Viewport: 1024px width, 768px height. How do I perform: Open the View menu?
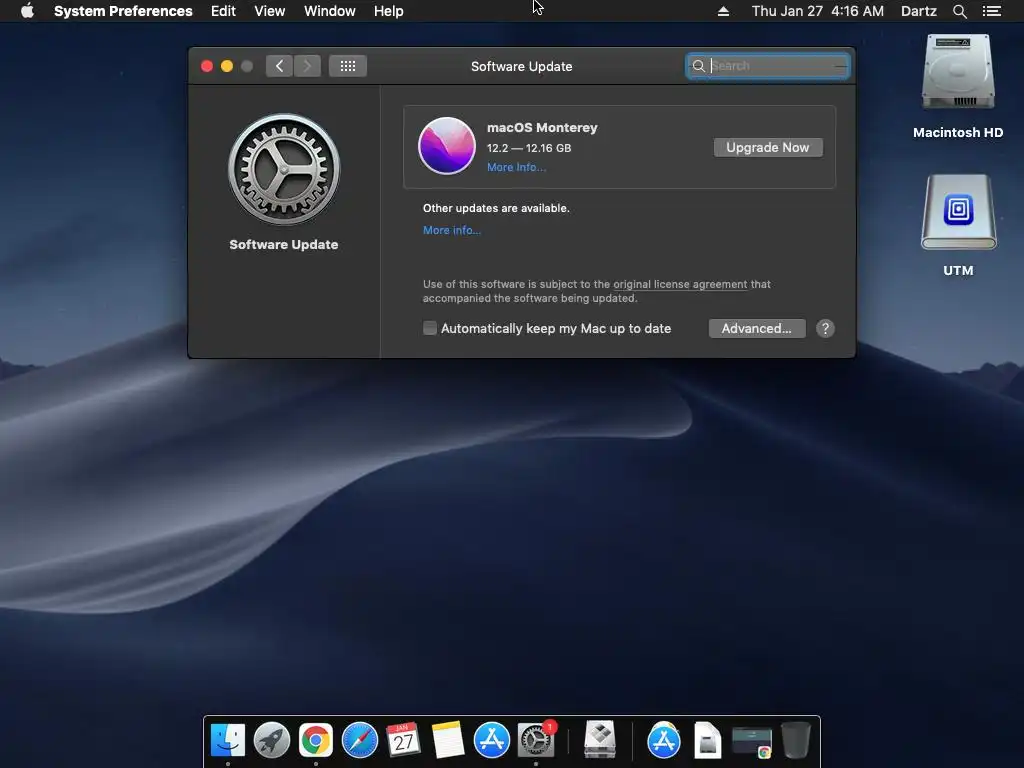(269, 11)
